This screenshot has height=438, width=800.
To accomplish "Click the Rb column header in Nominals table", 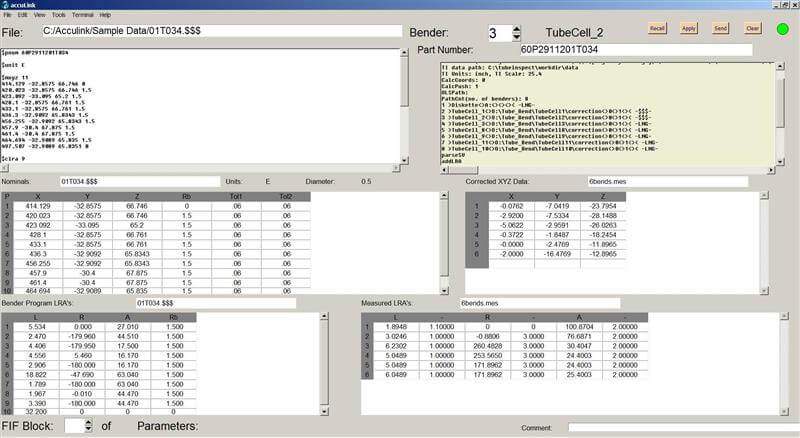I will [x=186, y=197].
